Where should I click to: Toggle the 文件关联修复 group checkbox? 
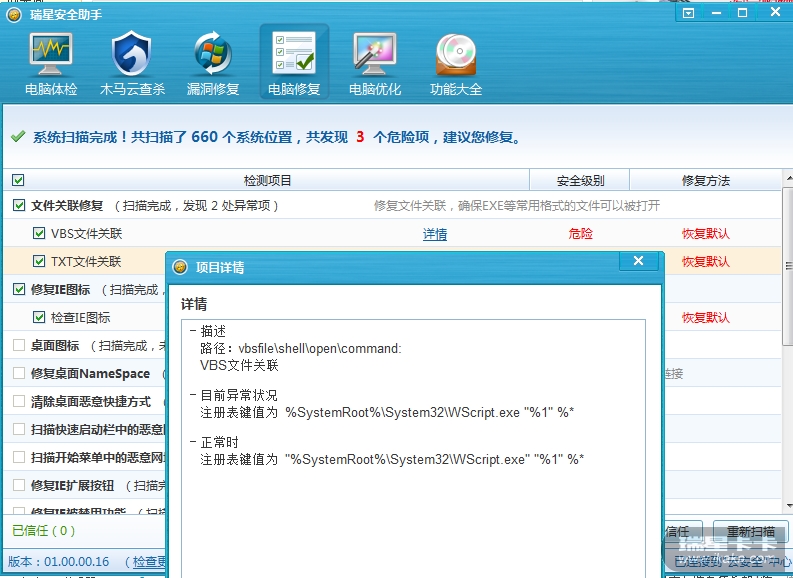[x=19, y=205]
